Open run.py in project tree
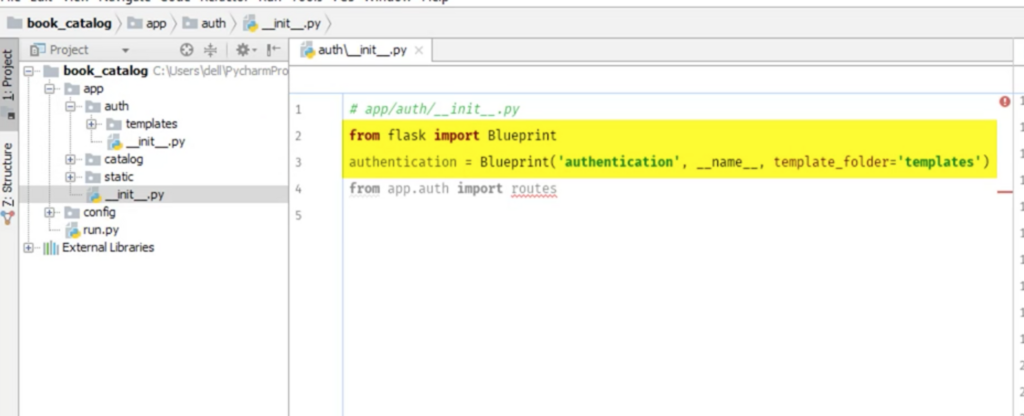Image resolution: width=1024 pixels, height=416 pixels. (101, 230)
